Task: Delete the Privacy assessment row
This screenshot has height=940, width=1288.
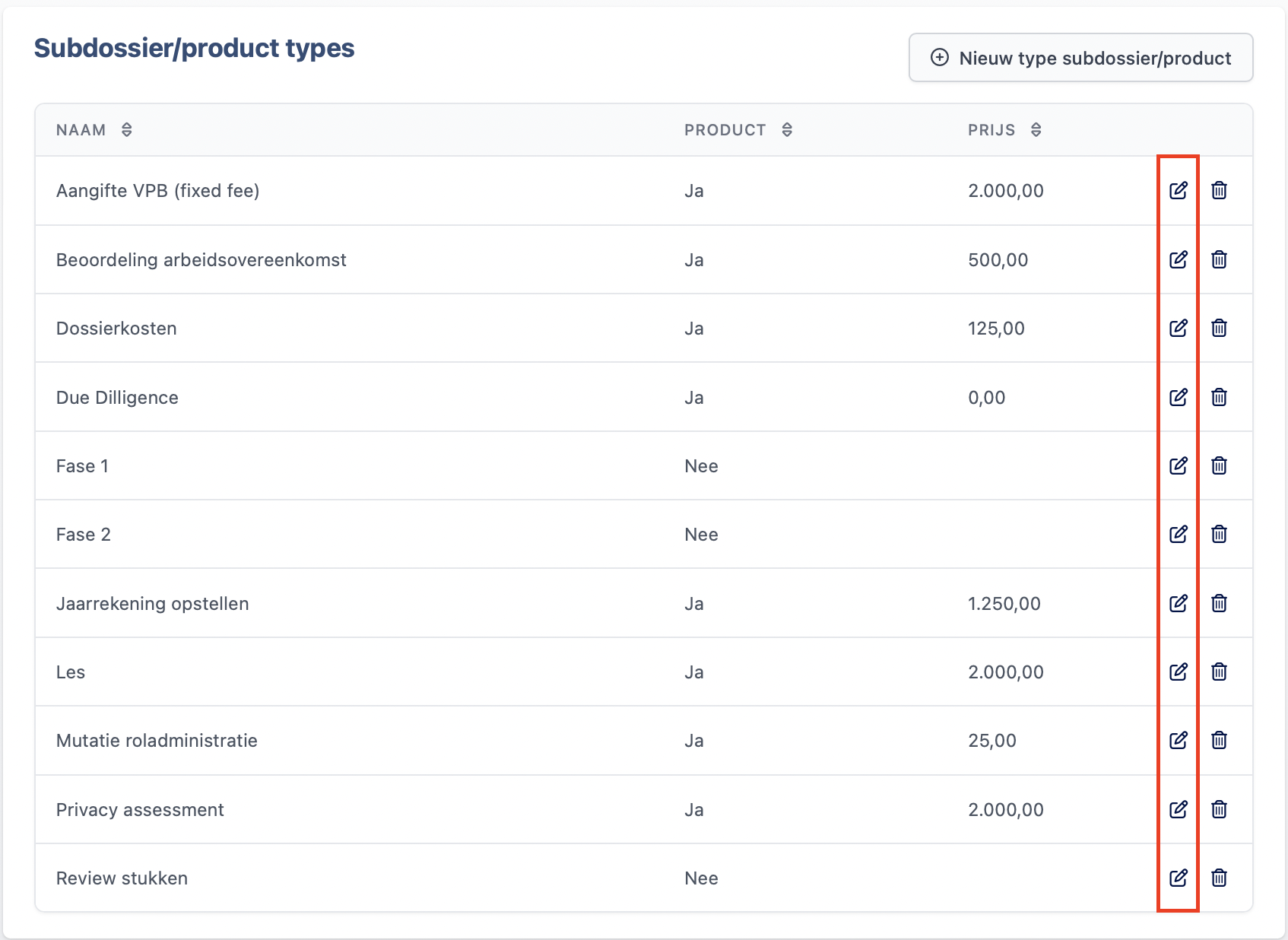Action: pyautogui.click(x=1219, y=809)
